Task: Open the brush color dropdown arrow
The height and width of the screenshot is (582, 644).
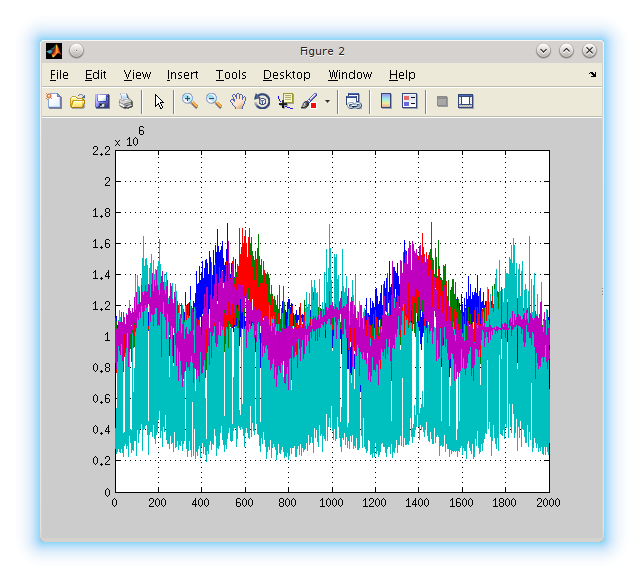Action: (327, 101)
